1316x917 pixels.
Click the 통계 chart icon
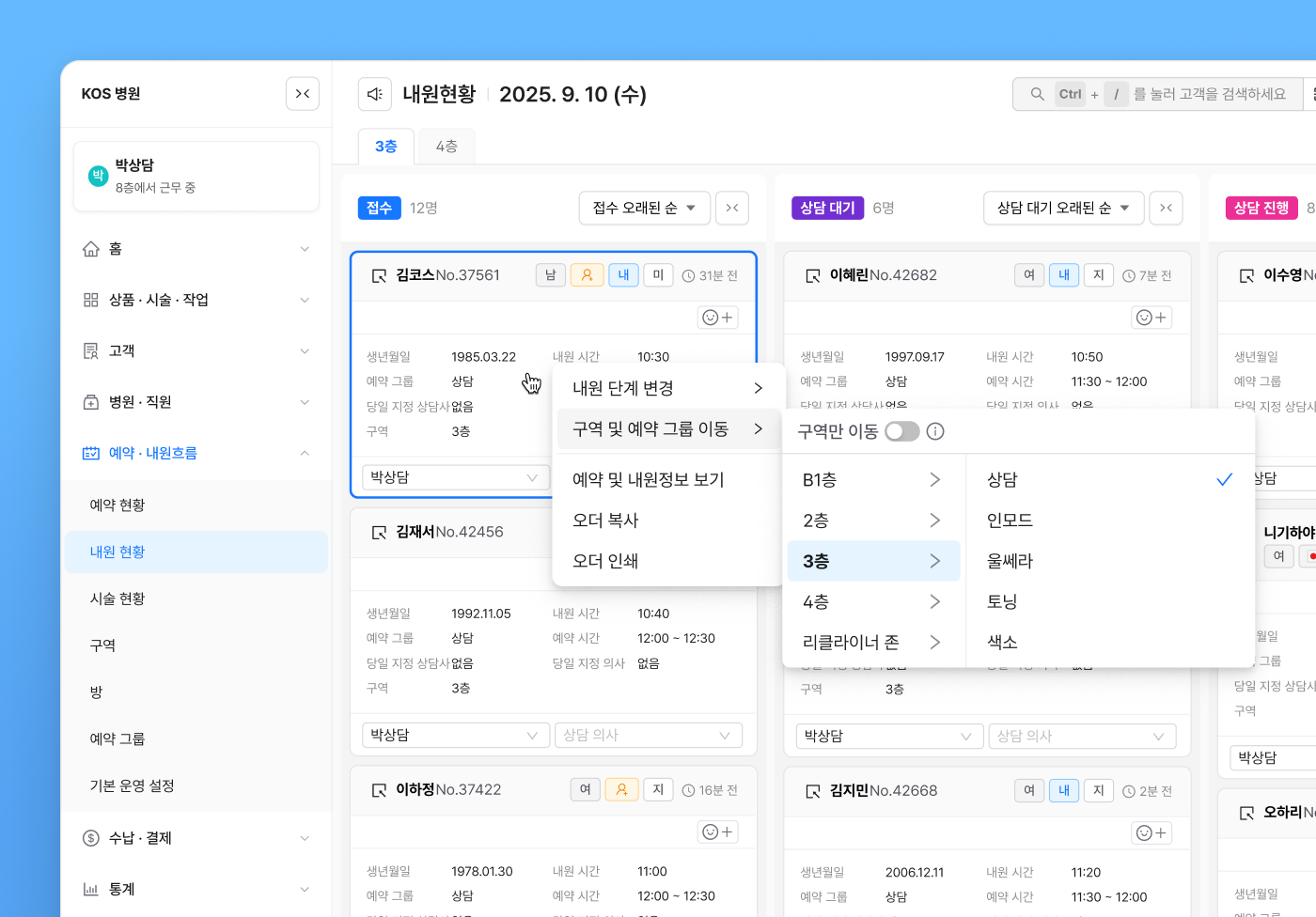91,889
